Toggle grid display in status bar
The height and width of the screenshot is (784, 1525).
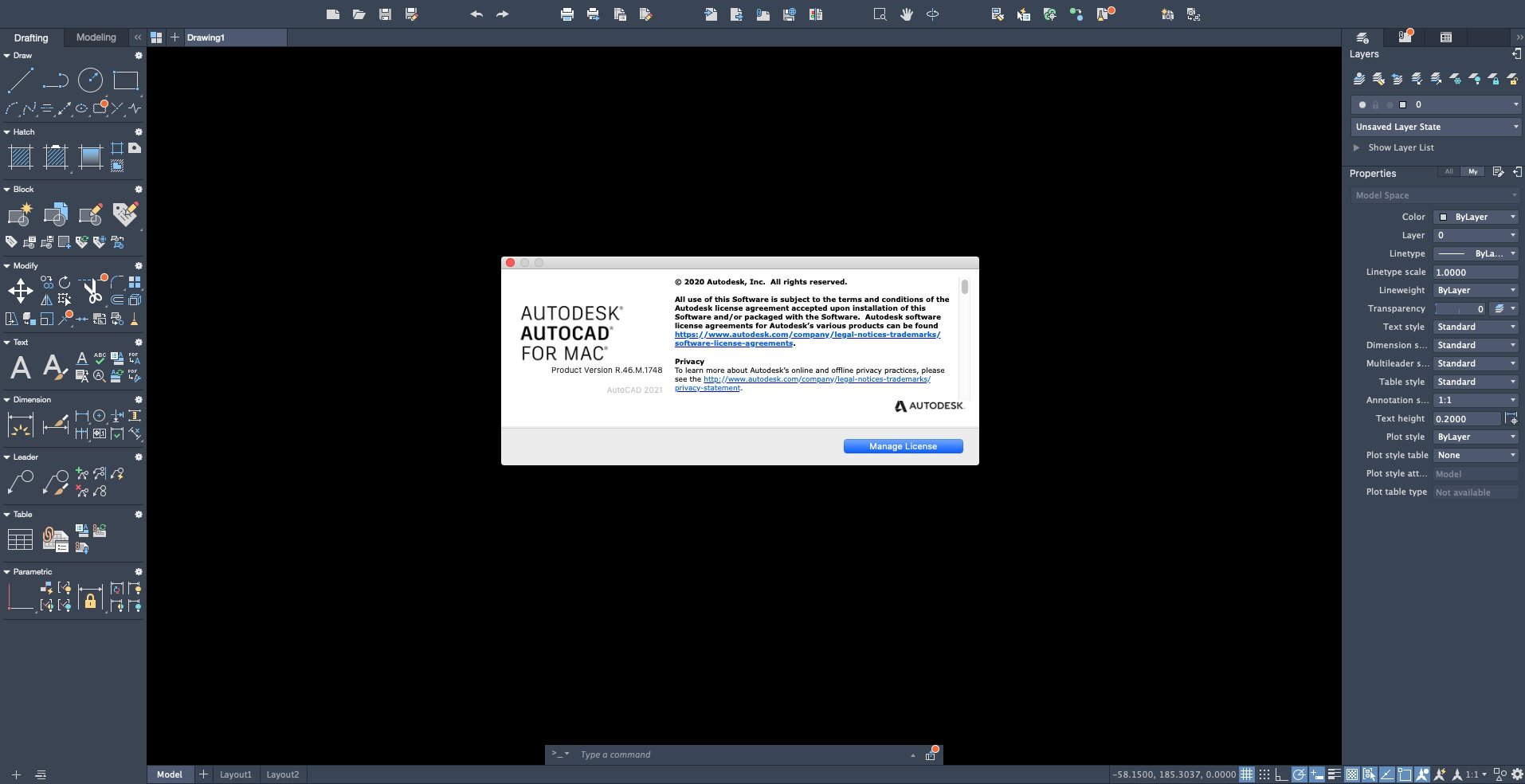pos(1247,774)
